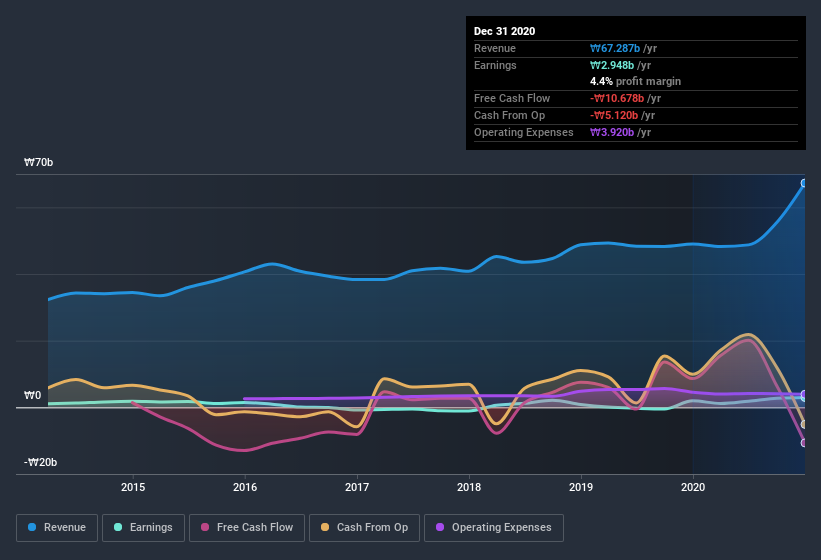Click the 2016 x-axis label

pos(245,487)
